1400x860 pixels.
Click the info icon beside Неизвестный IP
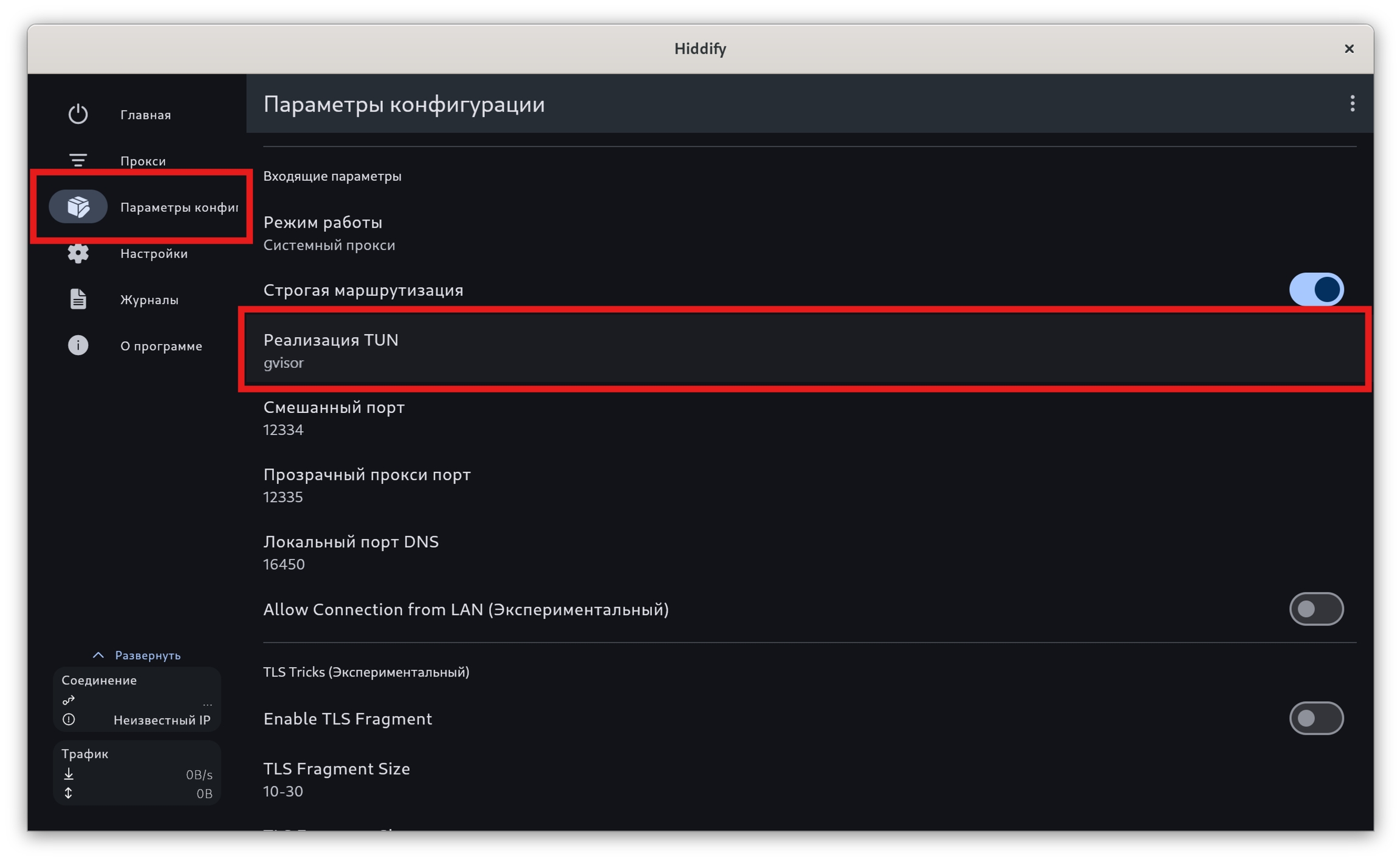pos(69,720)
